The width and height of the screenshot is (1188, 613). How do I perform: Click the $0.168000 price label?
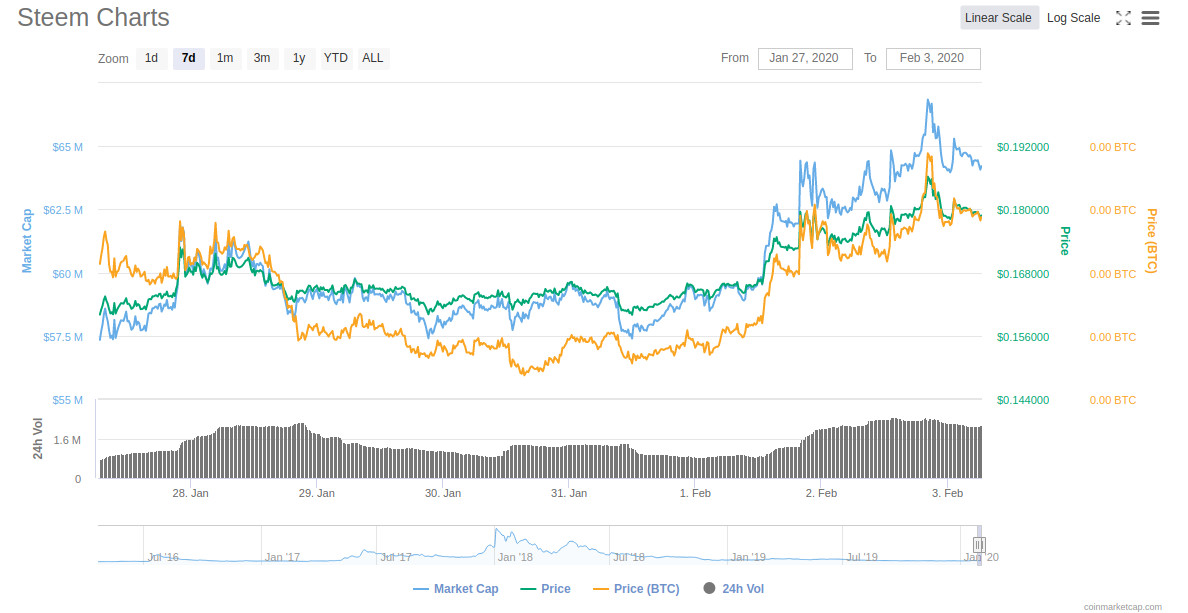[x=1023, y=274]
